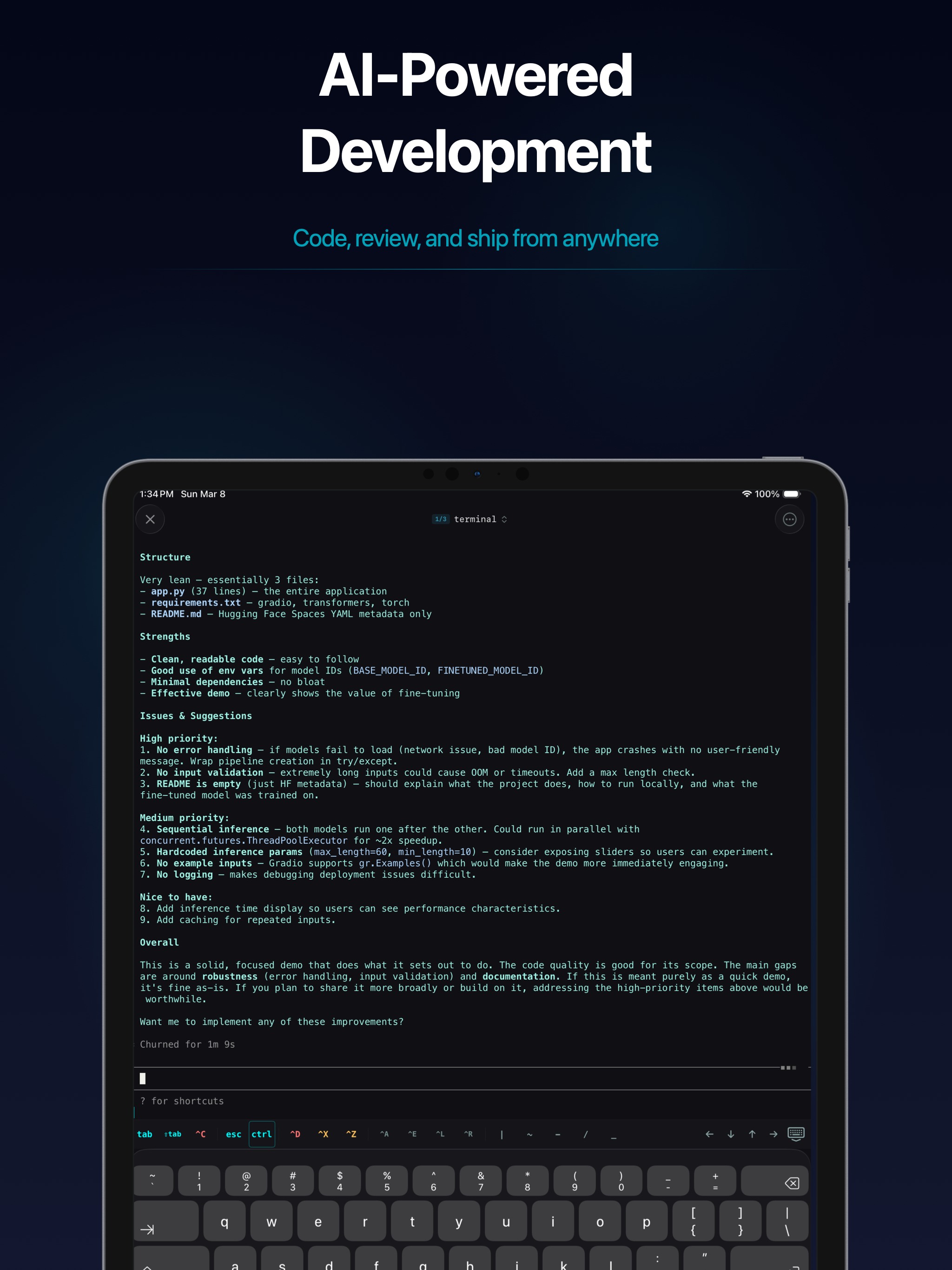
Task: Send Ctrl-R from the shortcut bar
Action: click(x=469, y=1134)
